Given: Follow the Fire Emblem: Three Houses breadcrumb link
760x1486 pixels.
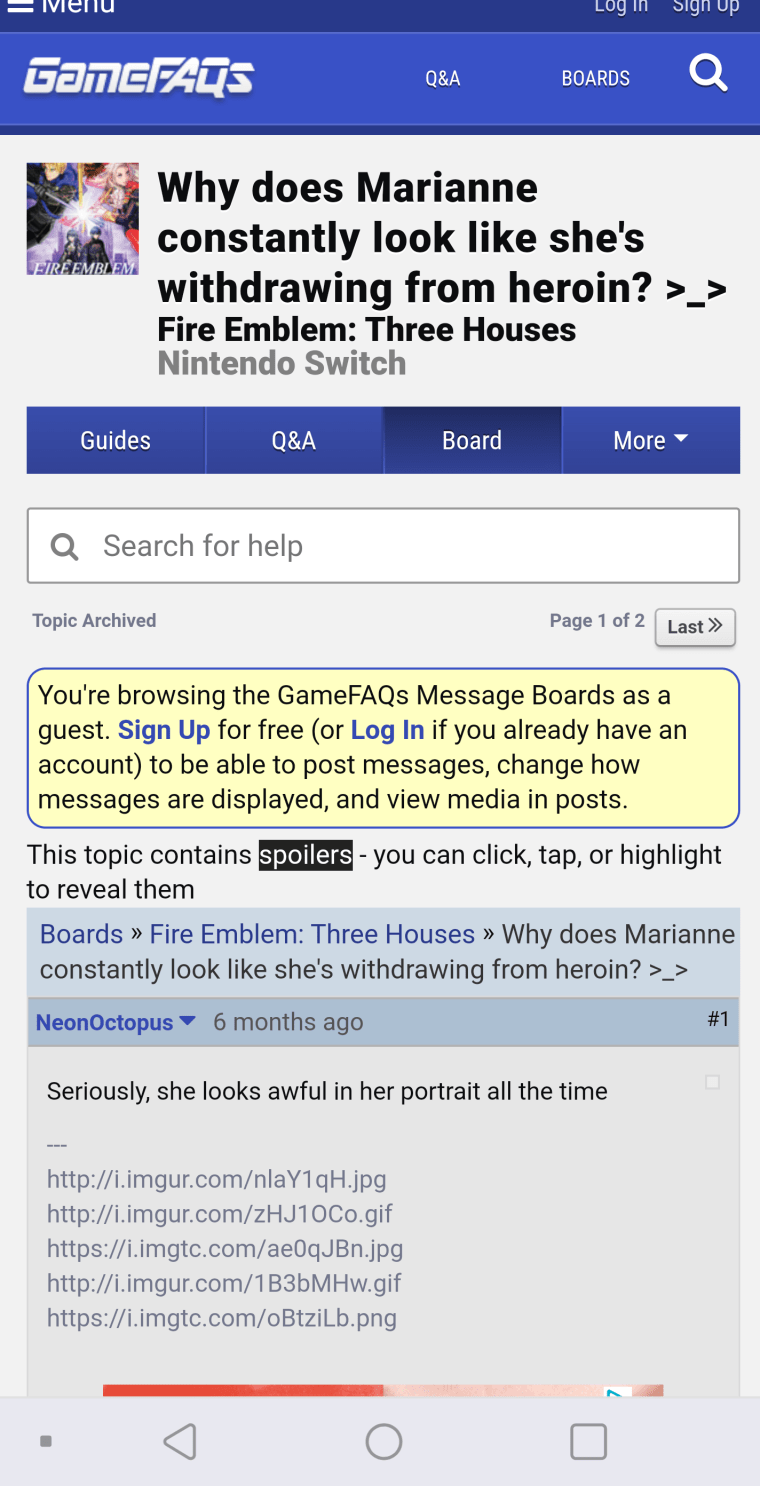Looking at the screenshot, I should [x=312, y=933].
